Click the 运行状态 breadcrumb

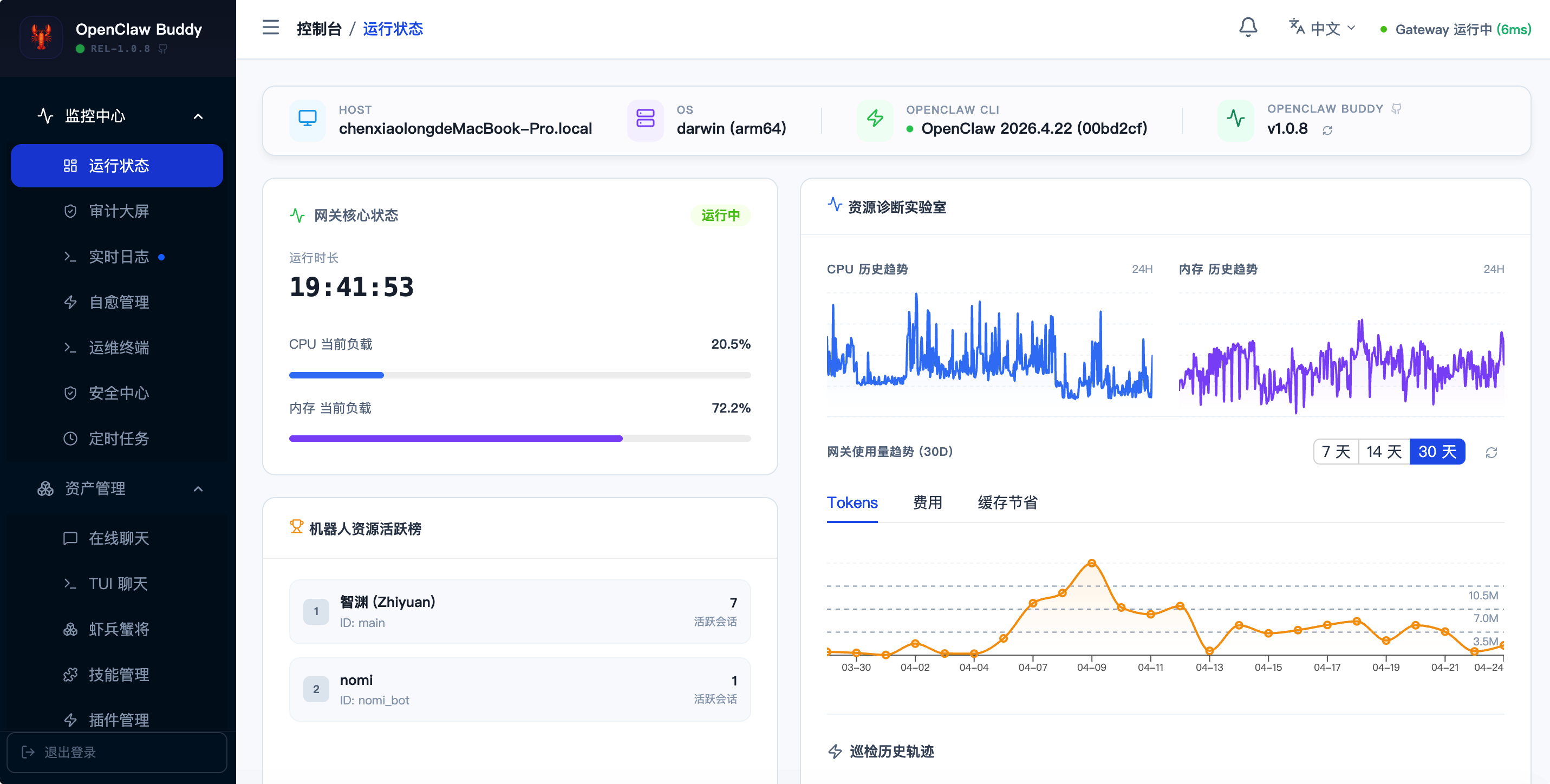pos(393,28)
